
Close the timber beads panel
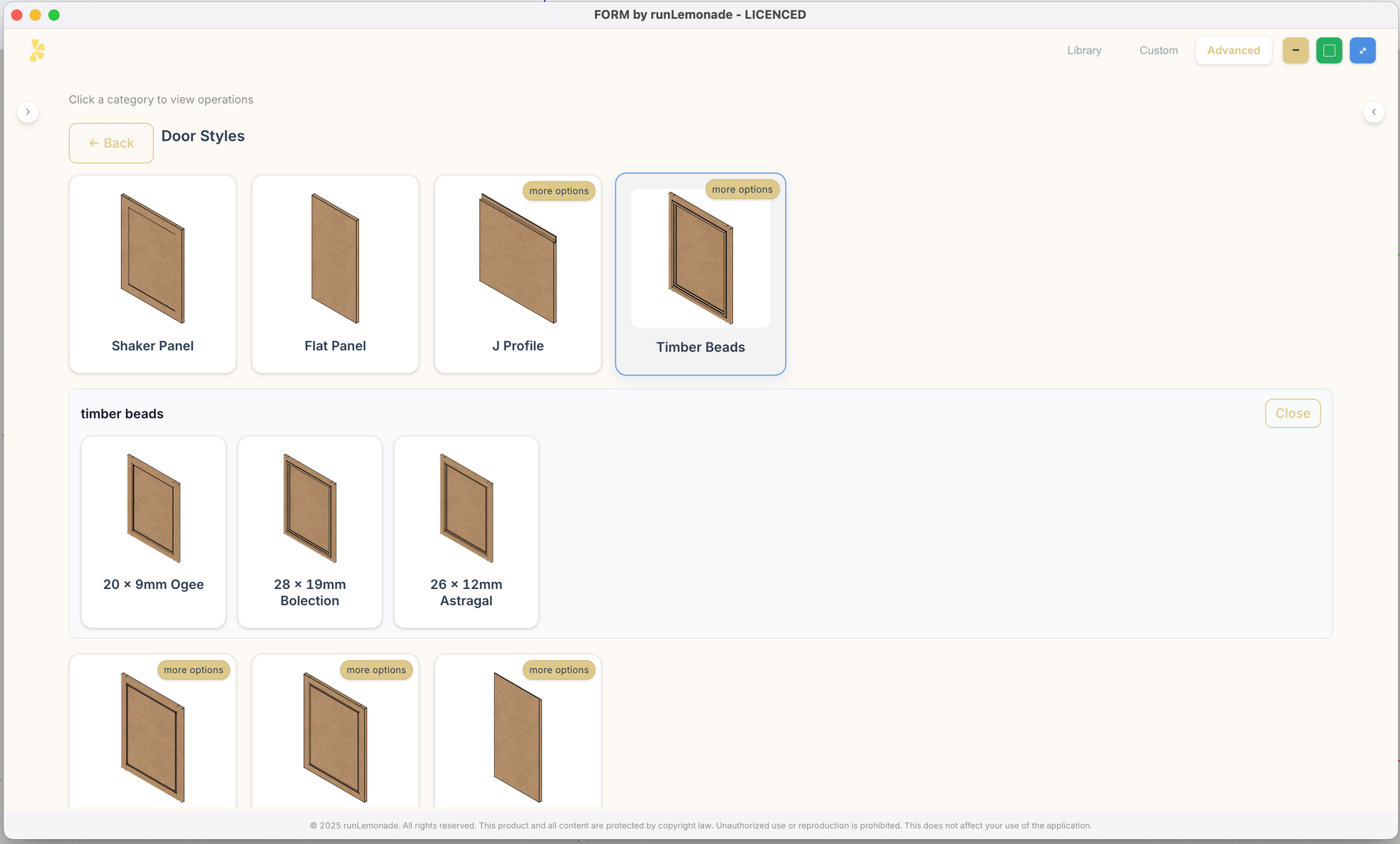[x=1292, y=413]
